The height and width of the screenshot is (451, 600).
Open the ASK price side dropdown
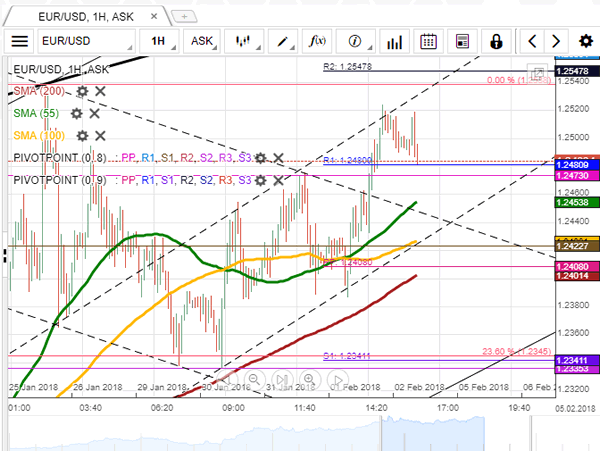[x=204, y=41]
